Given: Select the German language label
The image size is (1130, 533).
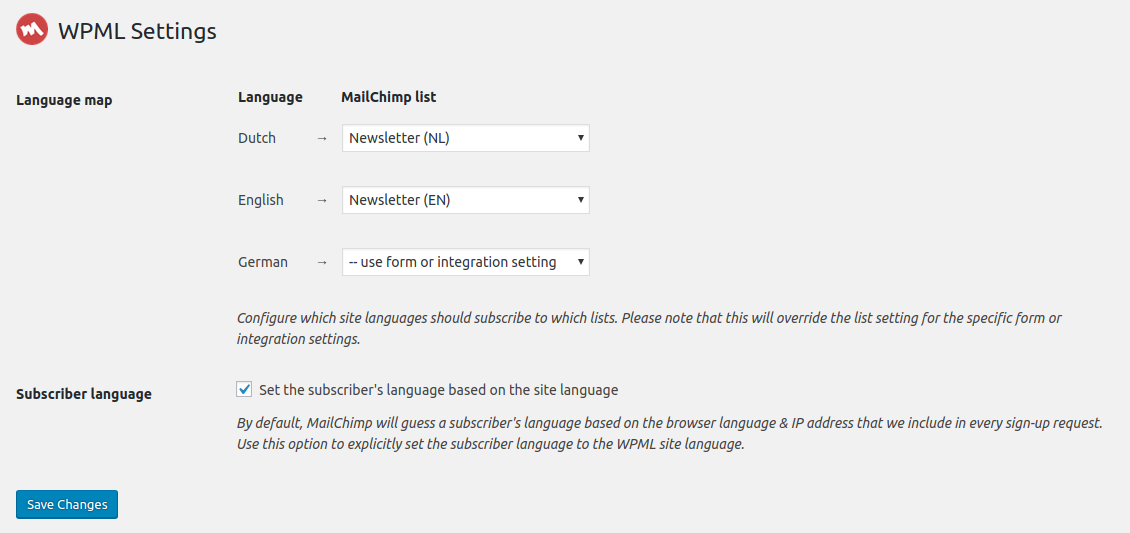Looking at the screenshot, I should (x=263, y=262).
